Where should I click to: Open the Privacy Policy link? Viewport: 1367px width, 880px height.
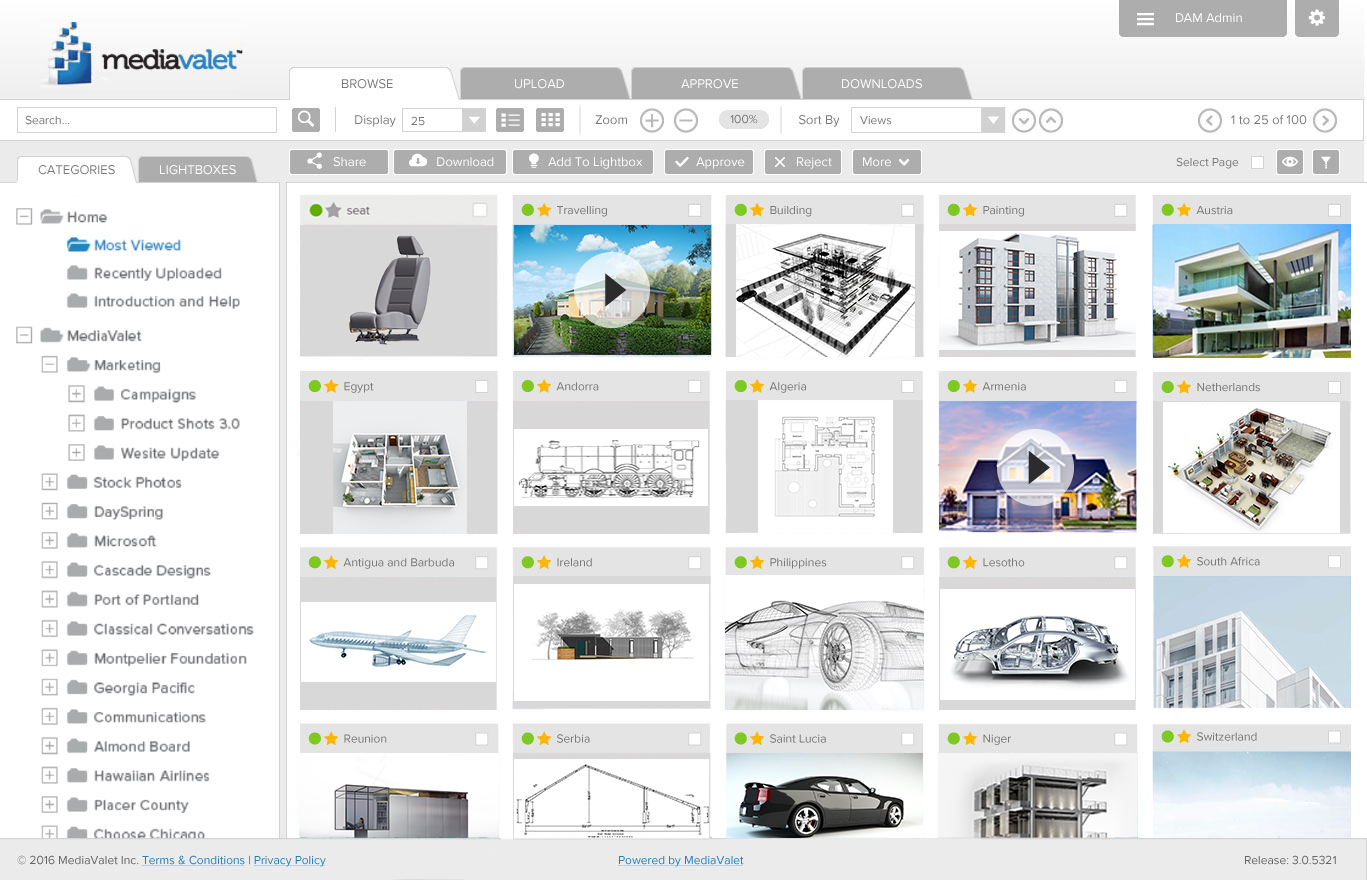tap(290, 860)
